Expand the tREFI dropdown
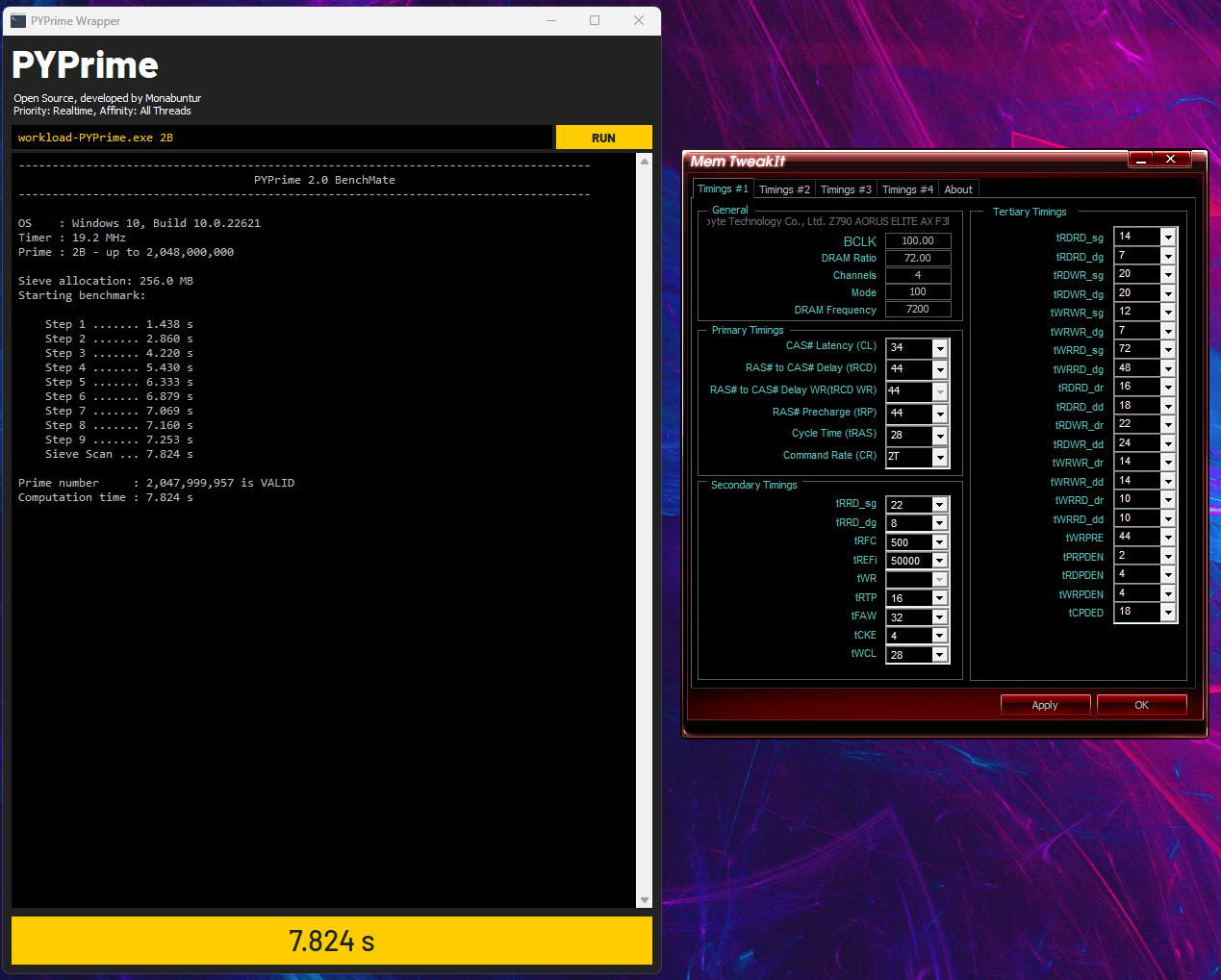Screen dimensions: 1221x980 [940, 561]
